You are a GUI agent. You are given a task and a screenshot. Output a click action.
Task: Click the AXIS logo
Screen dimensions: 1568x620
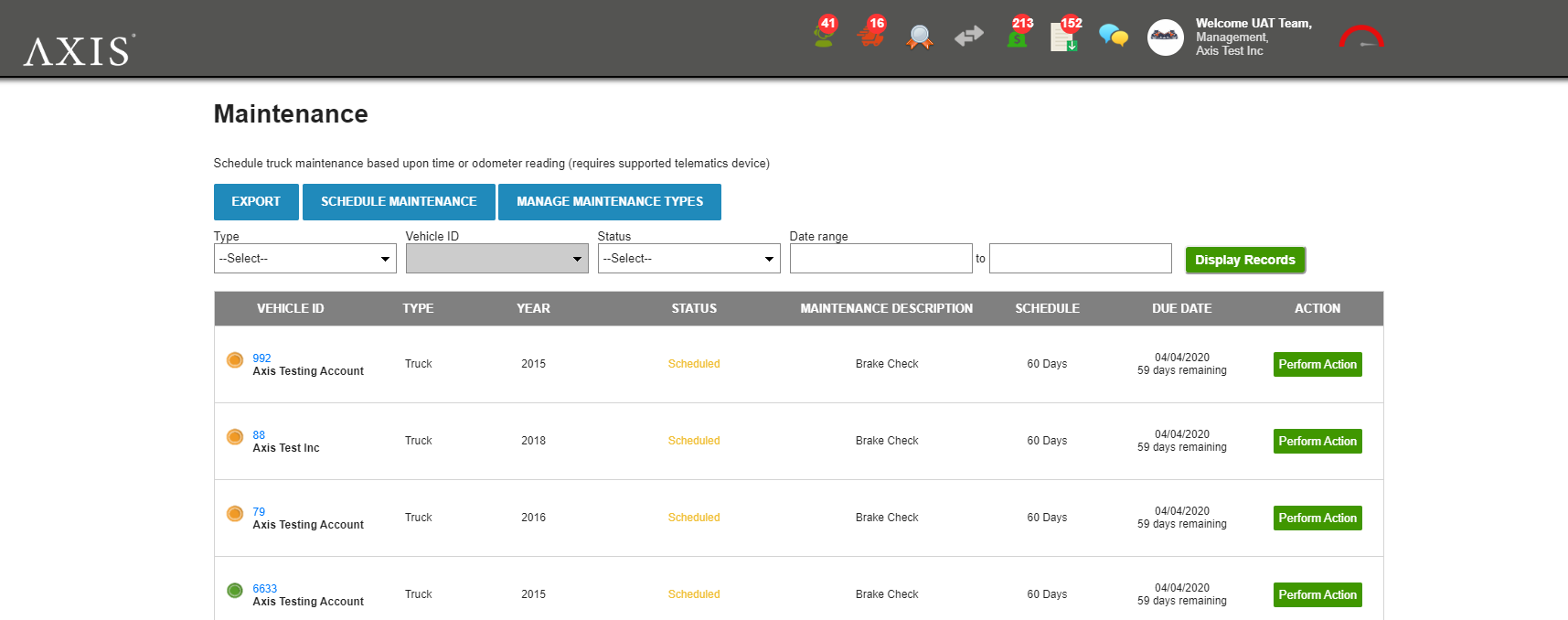[x=80, y=51]
